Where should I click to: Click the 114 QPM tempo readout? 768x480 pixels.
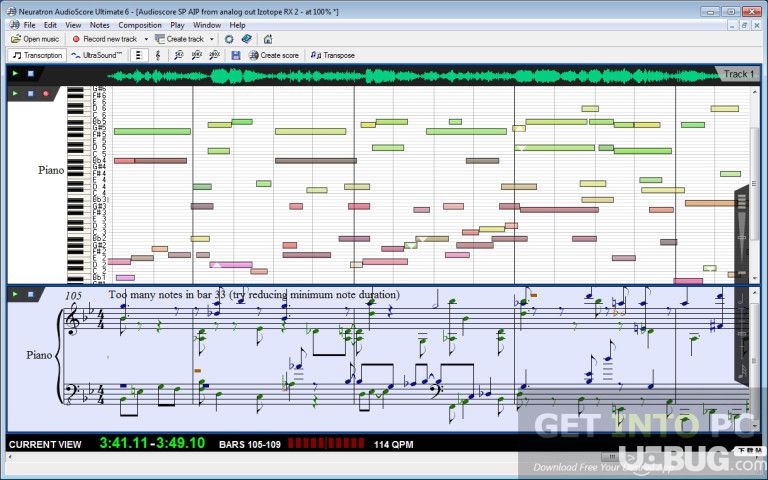point(393,445)
